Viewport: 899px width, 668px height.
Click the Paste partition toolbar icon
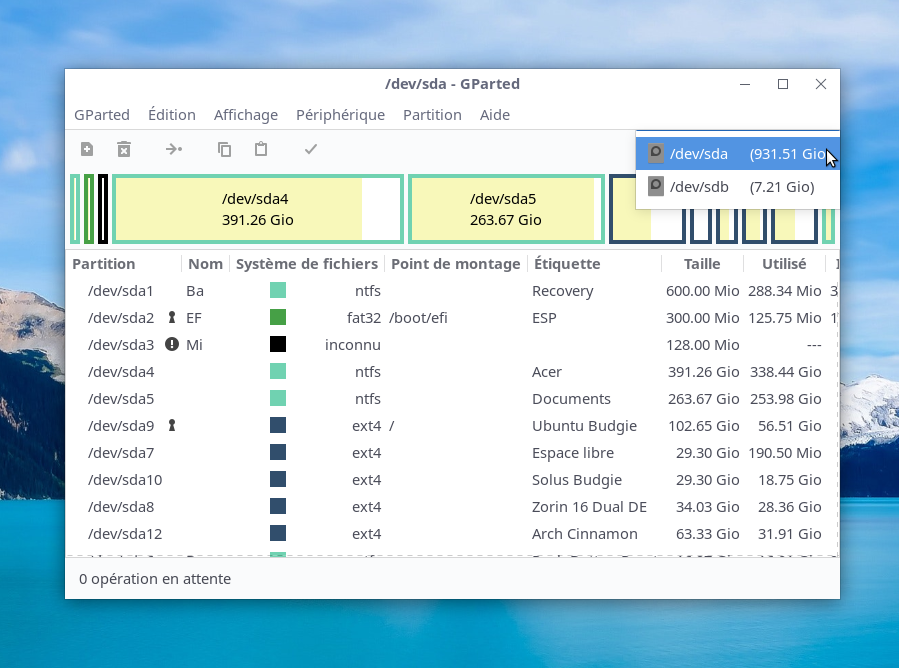[x=261, y=149]
